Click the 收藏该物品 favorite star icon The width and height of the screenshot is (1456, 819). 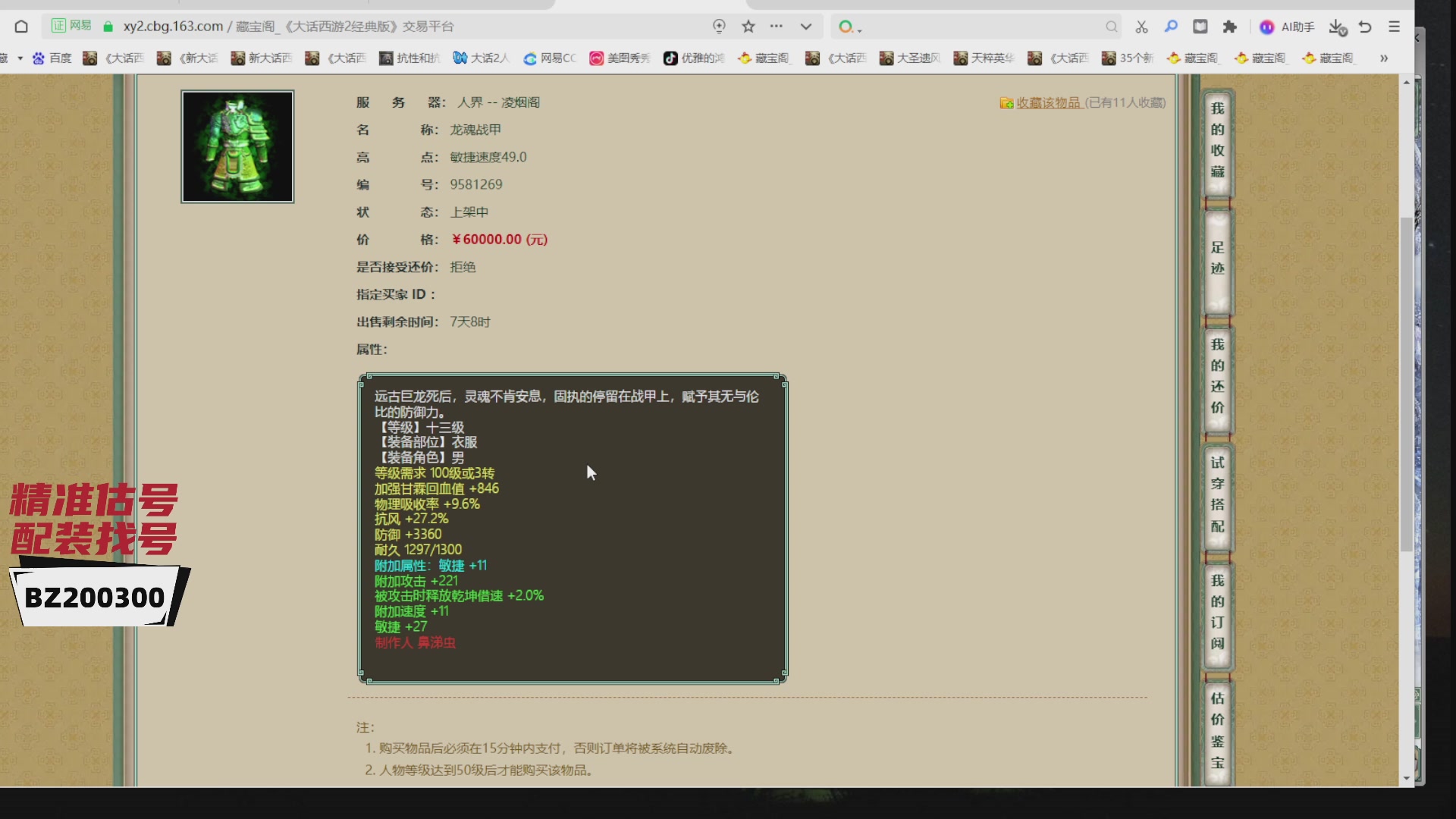click(1006, 102)
